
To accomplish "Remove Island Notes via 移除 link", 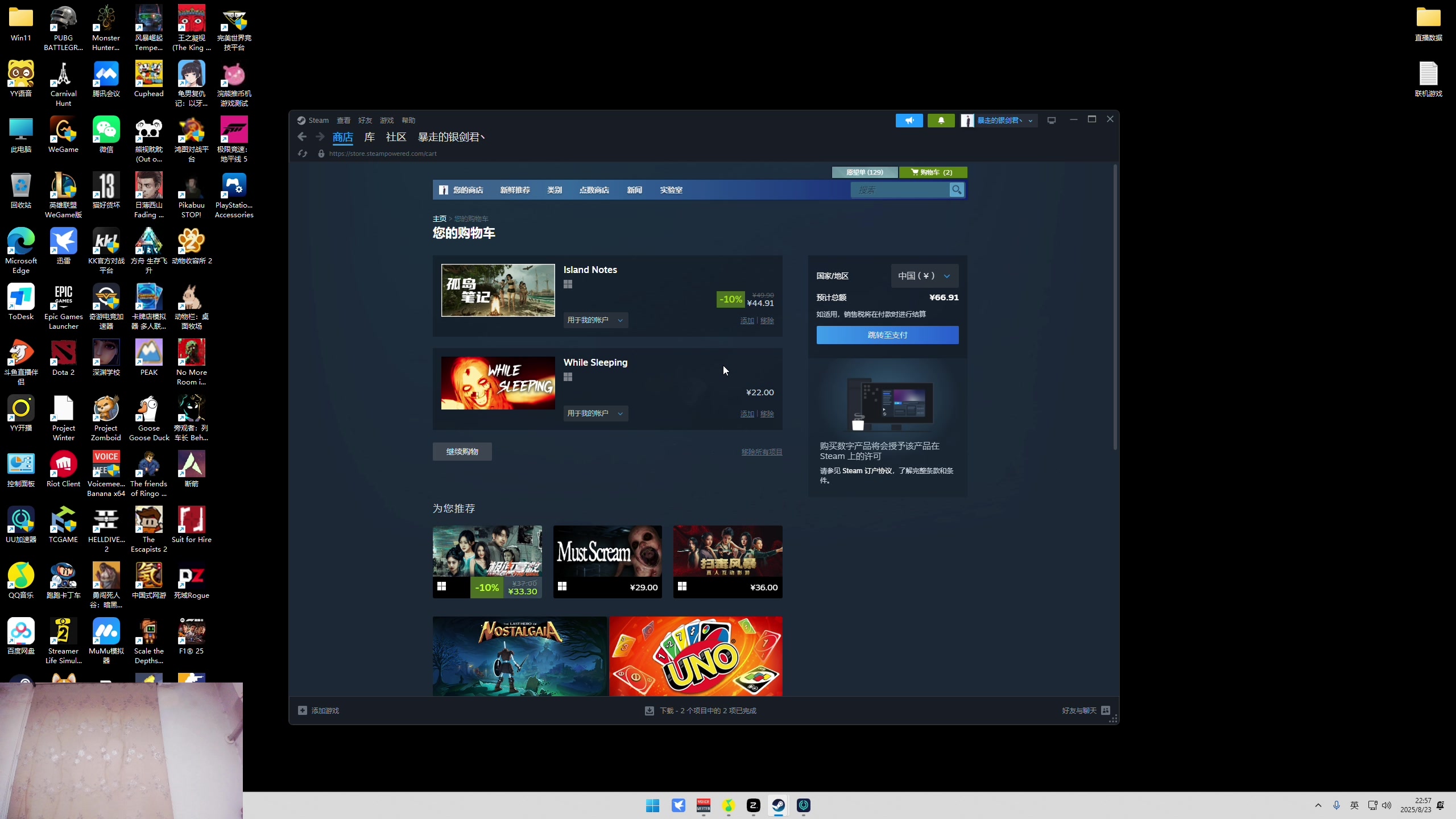I will pyautogui.click(x=767, y=321).
